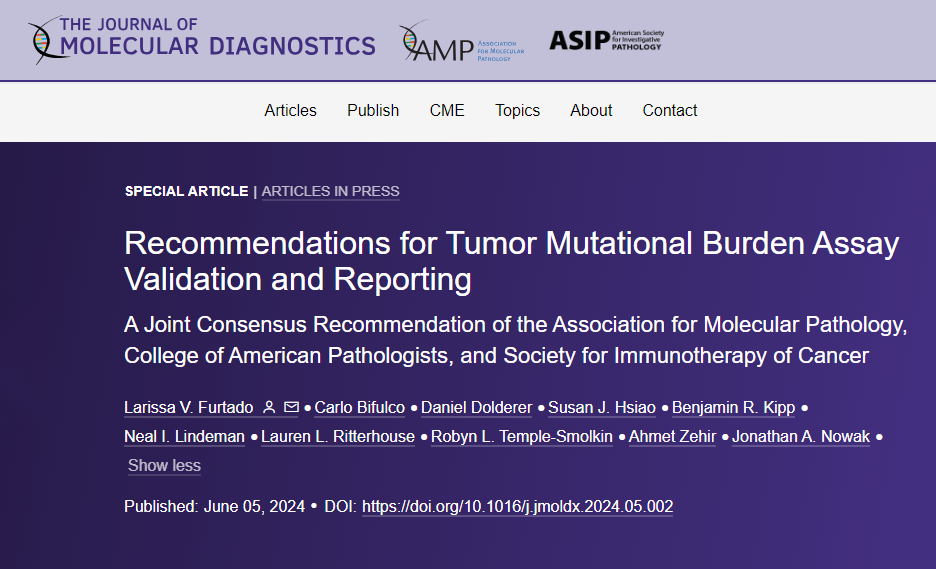View author Carlo Bifulco's details

pos(359,408)
